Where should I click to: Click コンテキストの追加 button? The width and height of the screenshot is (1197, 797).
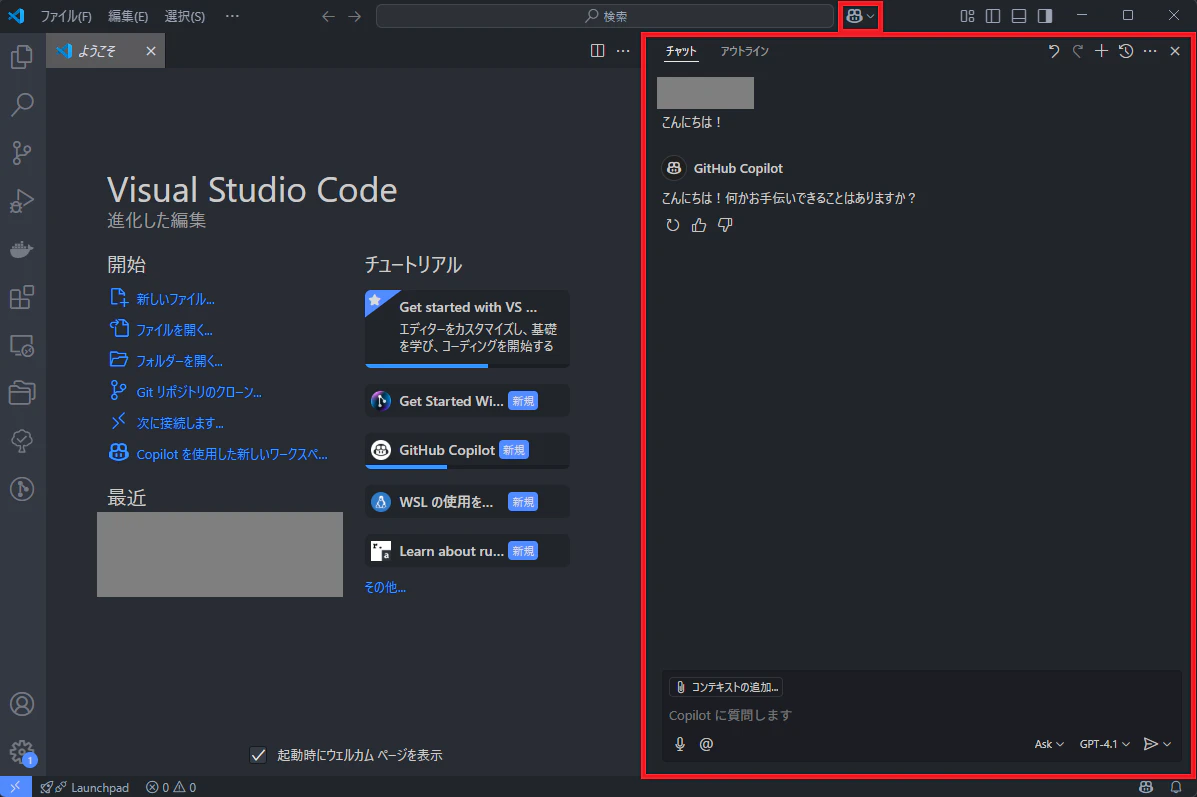tap(726, 687)
